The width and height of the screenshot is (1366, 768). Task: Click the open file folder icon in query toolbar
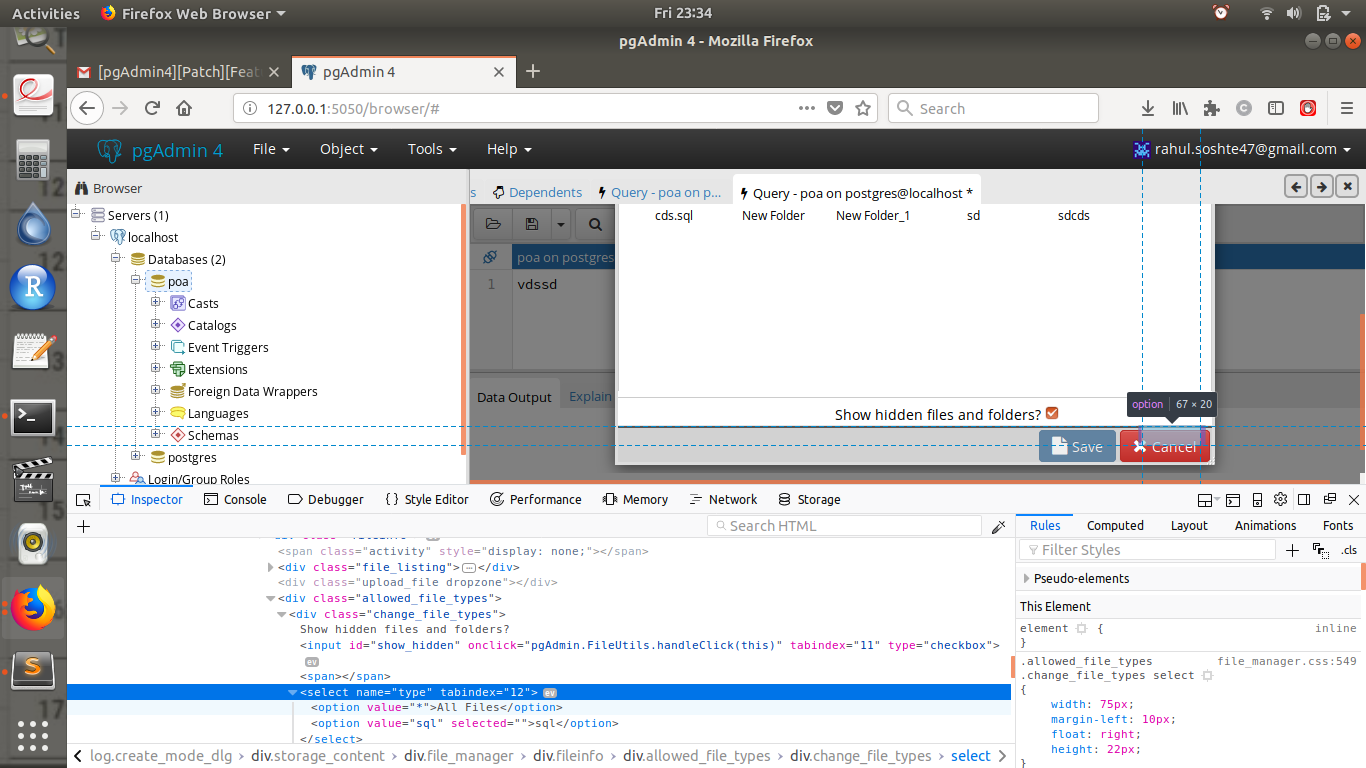click(493, 225)
